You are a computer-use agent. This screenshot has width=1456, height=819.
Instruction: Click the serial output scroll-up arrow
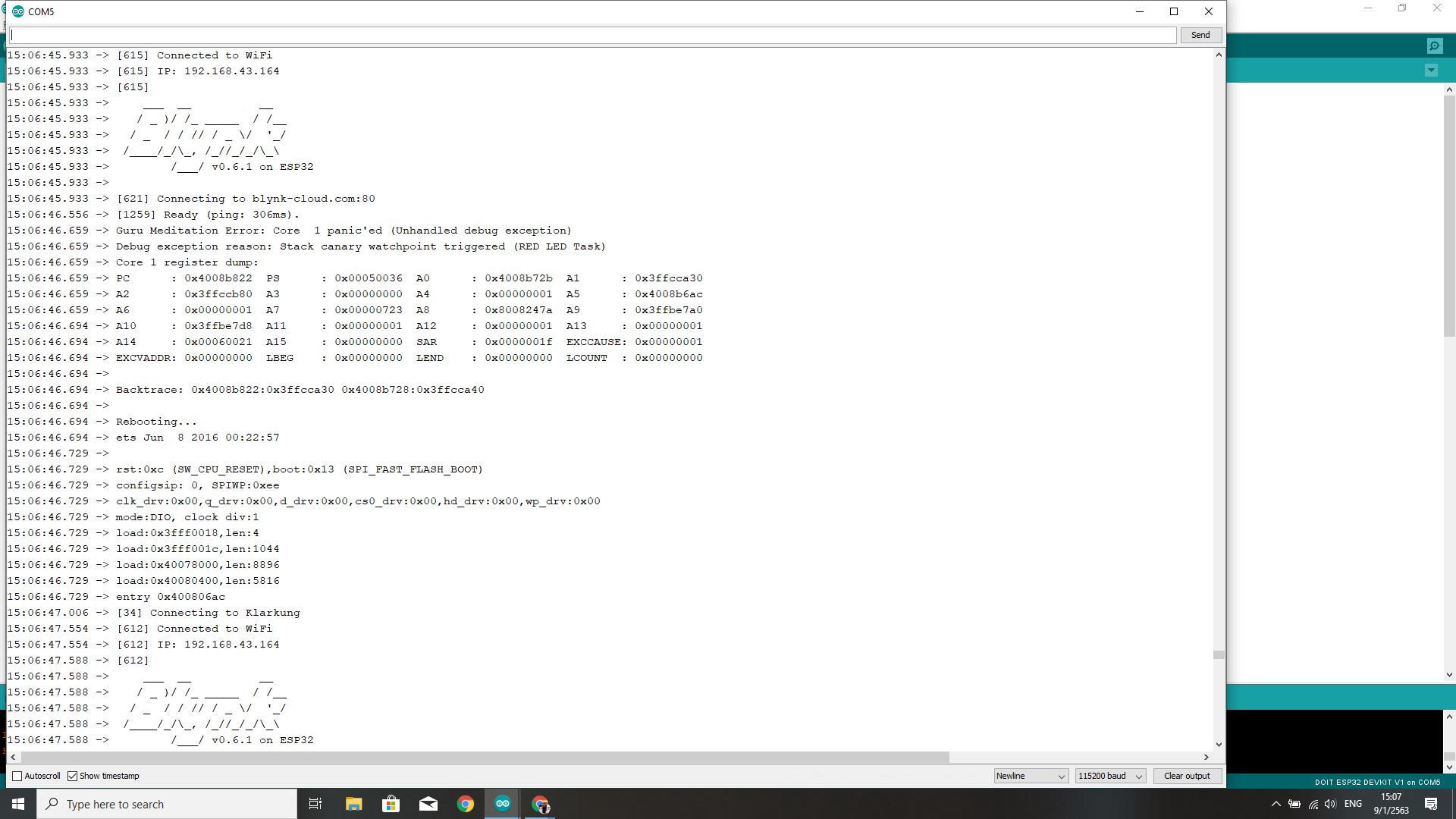click(x=1219, y=55)
